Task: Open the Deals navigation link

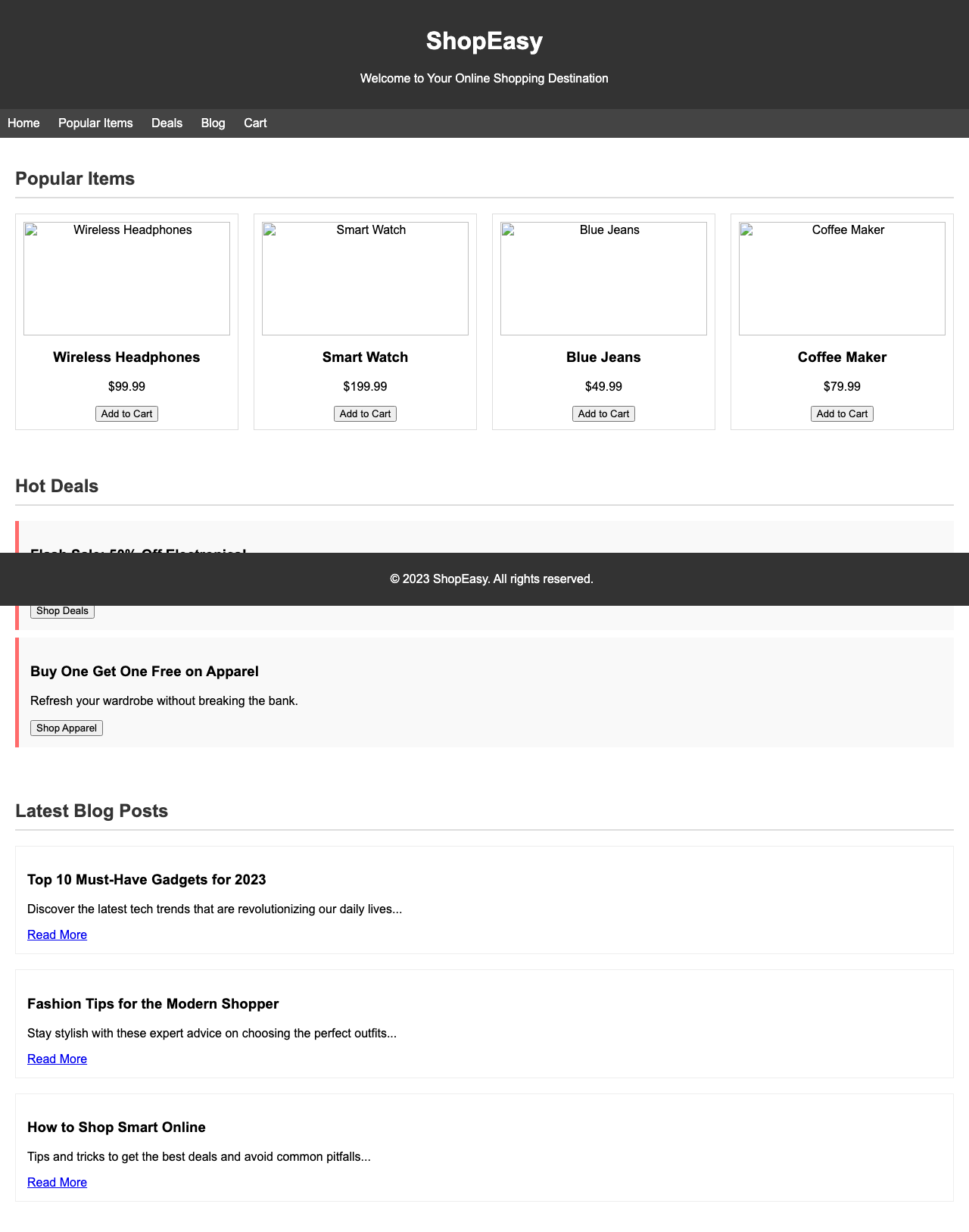Action: tap(167, 123)
